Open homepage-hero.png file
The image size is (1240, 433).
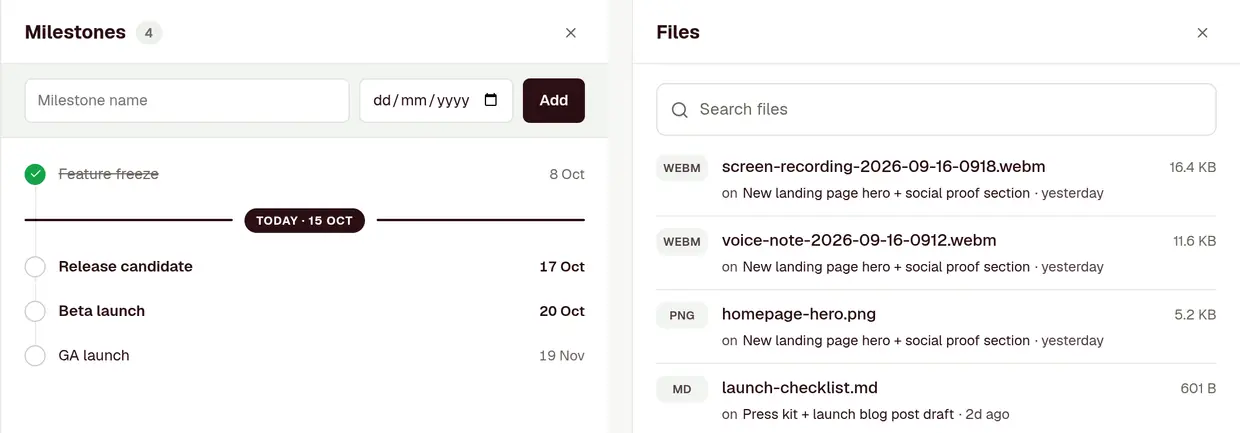tap(799, 314)
